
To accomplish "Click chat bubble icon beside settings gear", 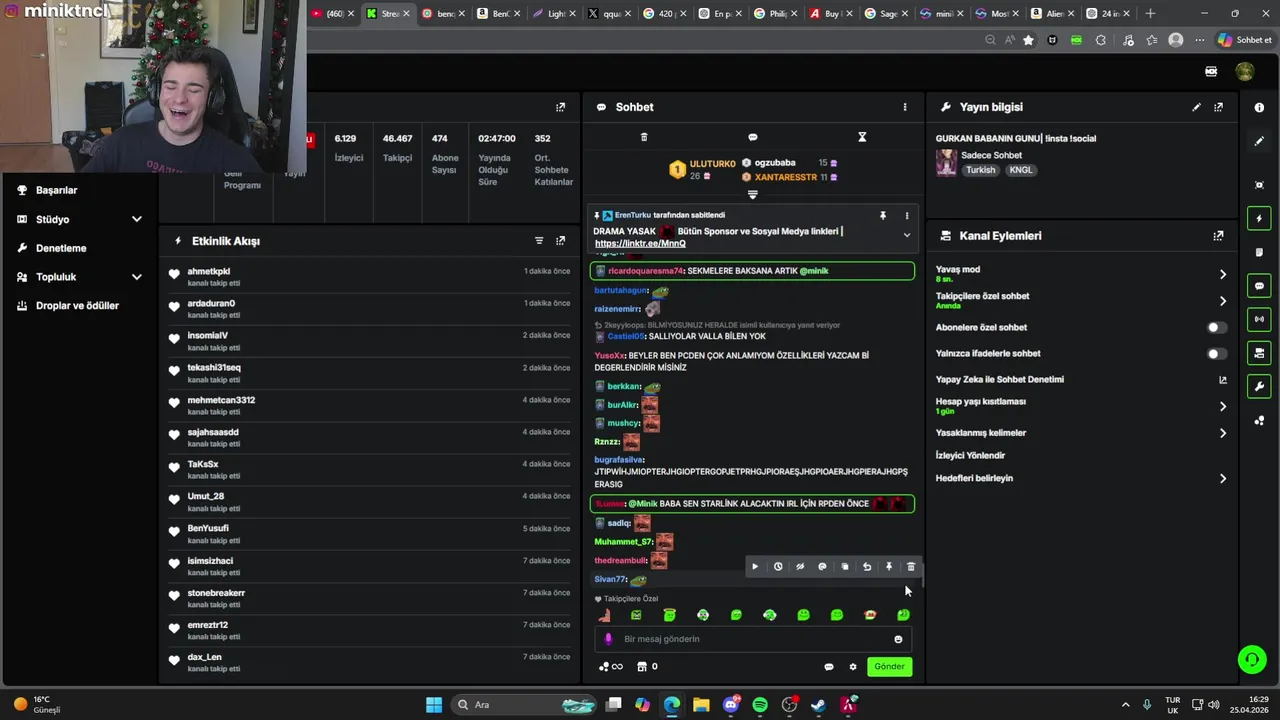I will coord(828,667).
